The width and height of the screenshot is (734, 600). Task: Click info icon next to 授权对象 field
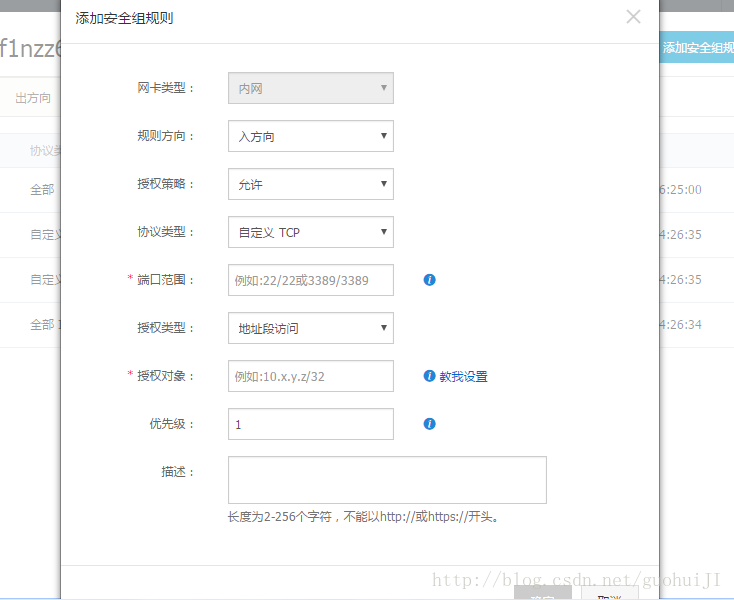(x=429, y=376)
